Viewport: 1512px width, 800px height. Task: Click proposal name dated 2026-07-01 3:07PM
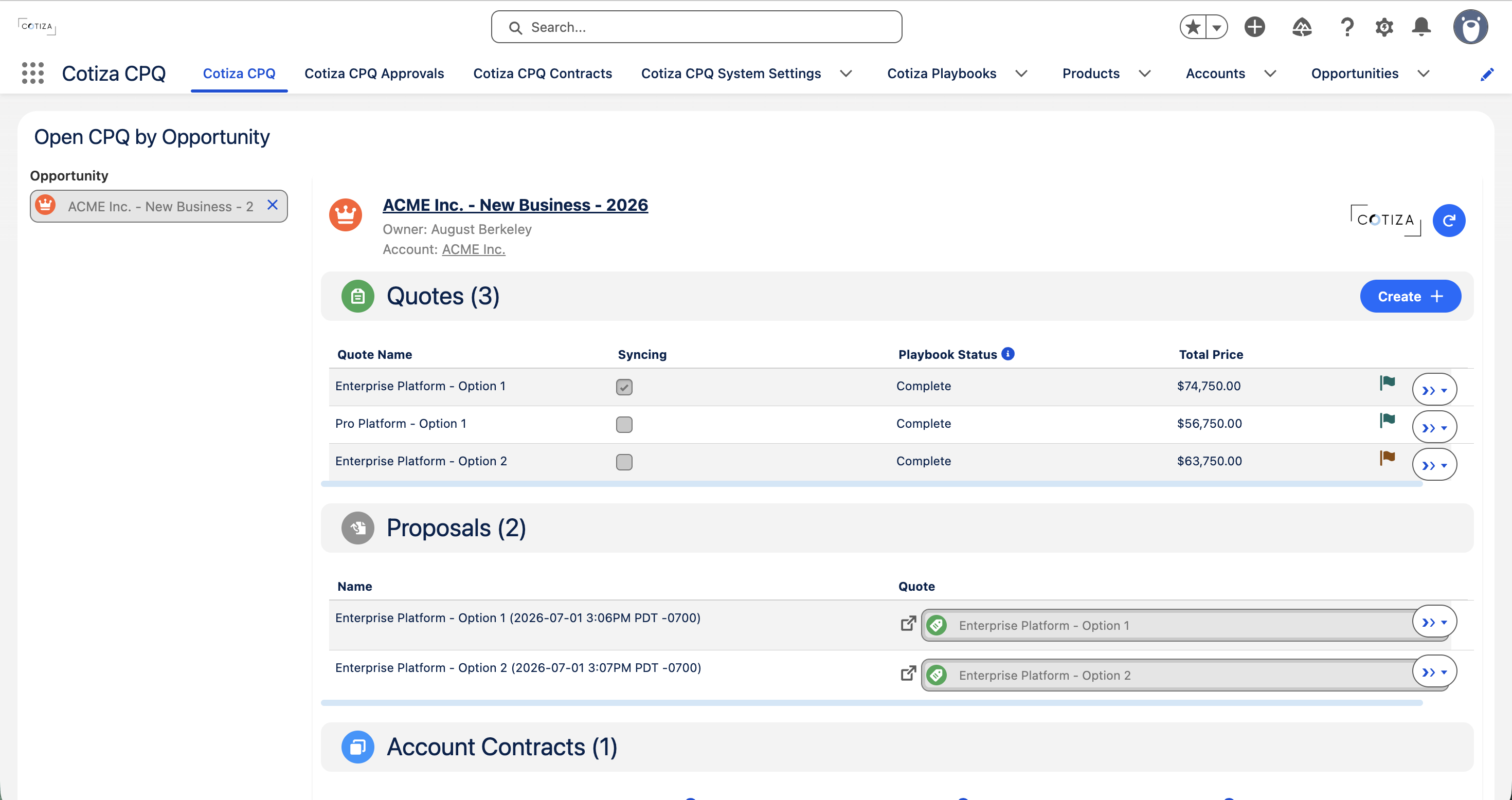518,668
